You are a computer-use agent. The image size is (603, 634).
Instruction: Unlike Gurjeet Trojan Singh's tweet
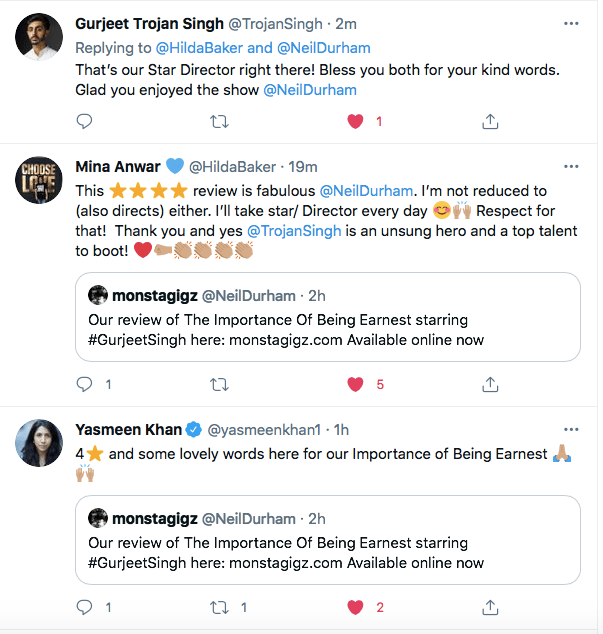point(354,121)
